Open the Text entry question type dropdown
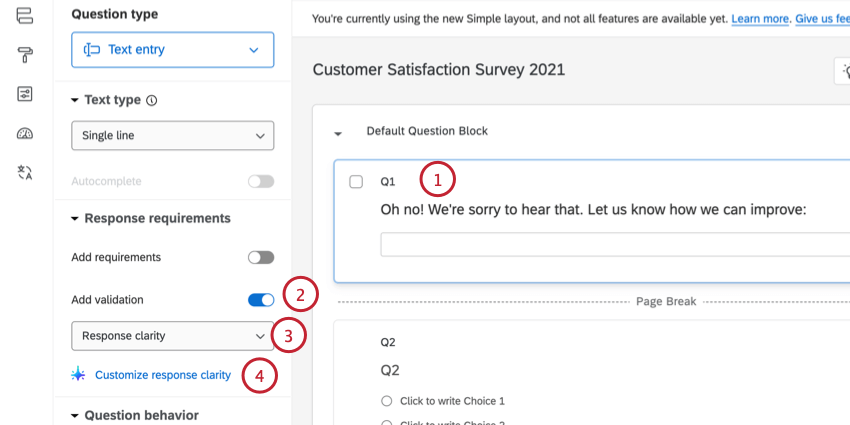The image size is (850, 425). coord(172,50)
